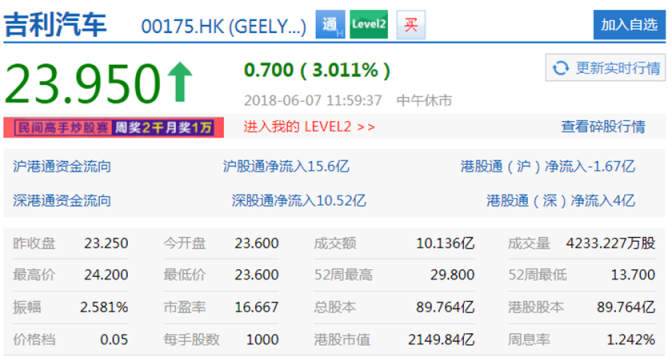This screenshot has height=362, width=672.
Task: Click 港股股本 value 89.764亿
Action: (626, 307)
